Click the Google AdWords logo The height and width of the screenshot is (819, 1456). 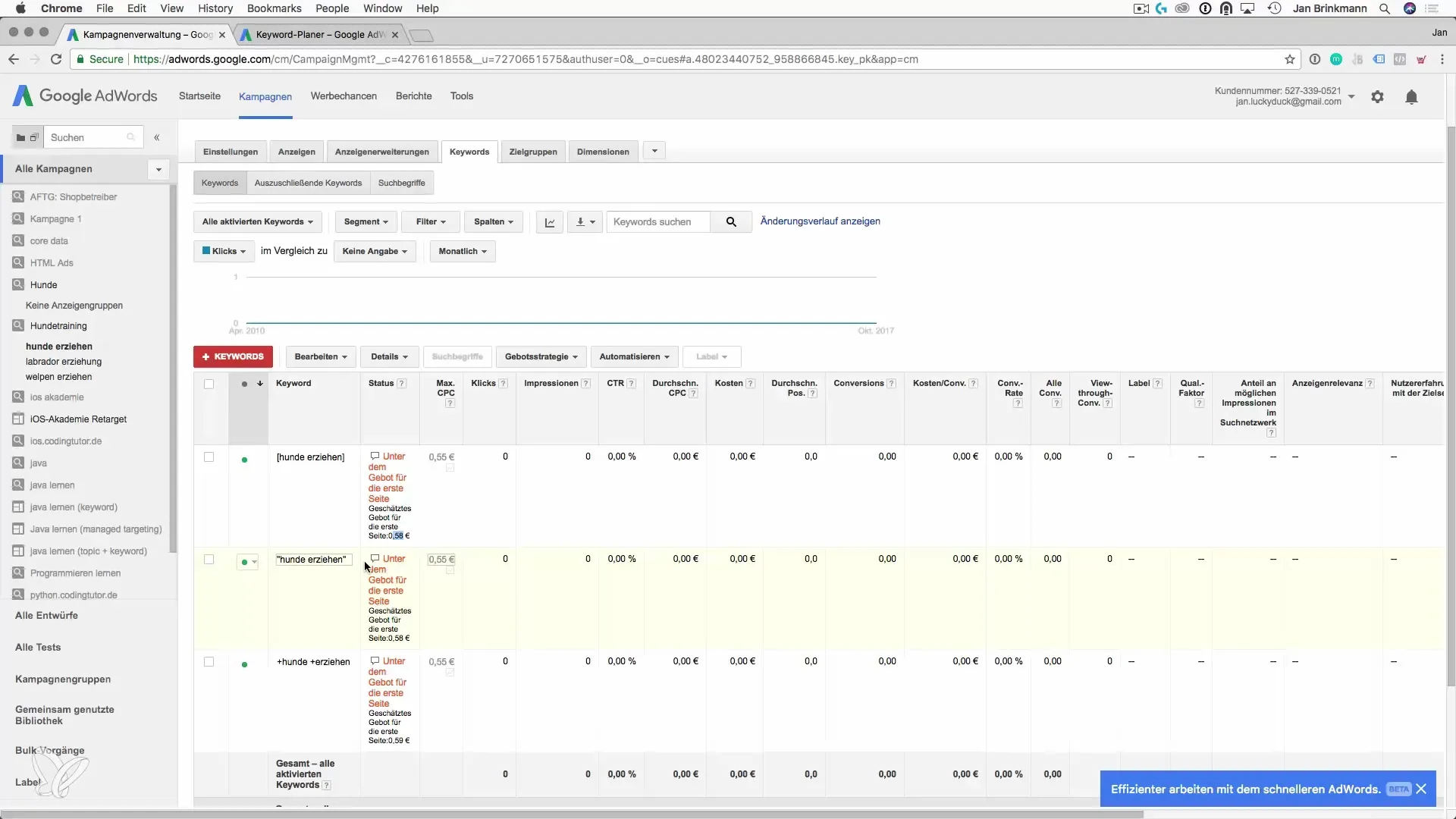point(85,96)
